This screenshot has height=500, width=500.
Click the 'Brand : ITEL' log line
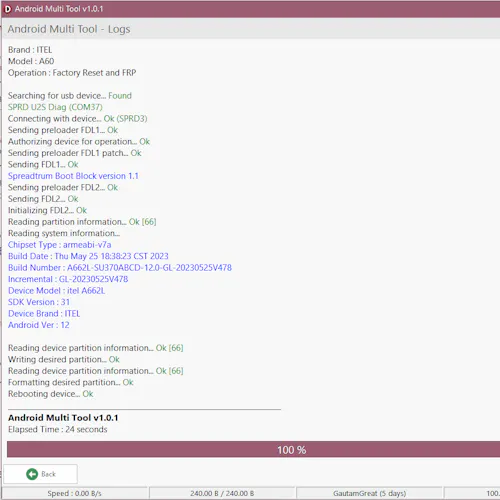pos(30,50)
